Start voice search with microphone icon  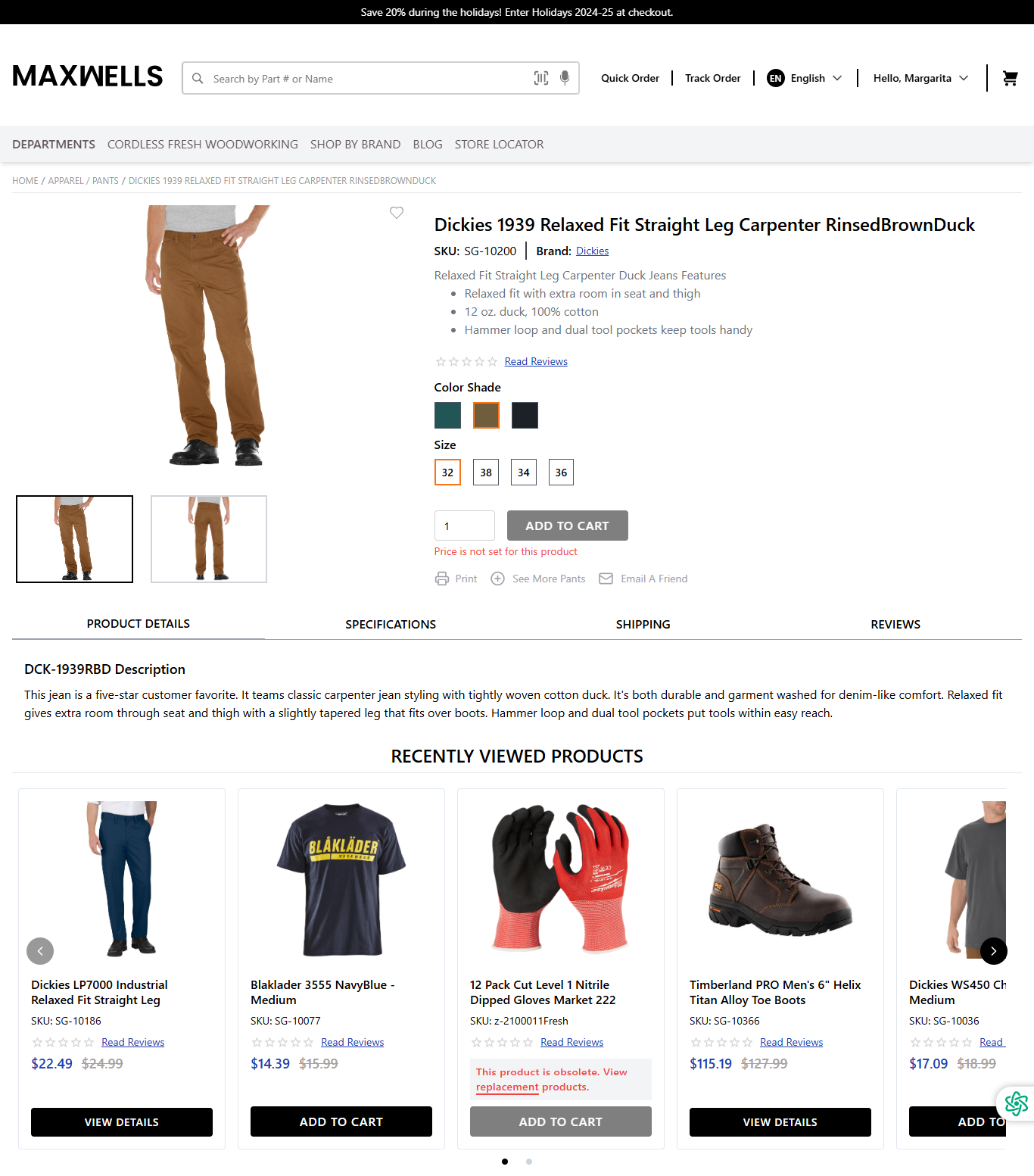[x=565, y=78]
